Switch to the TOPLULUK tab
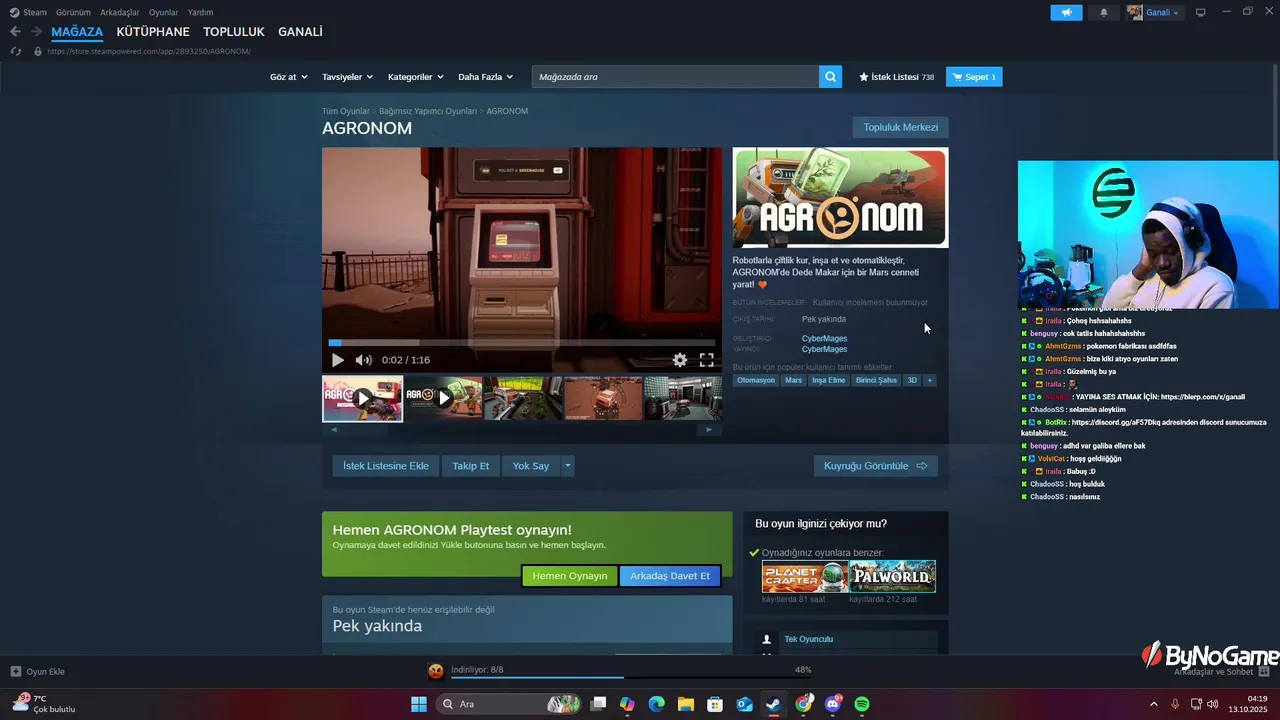 point(234,32)
